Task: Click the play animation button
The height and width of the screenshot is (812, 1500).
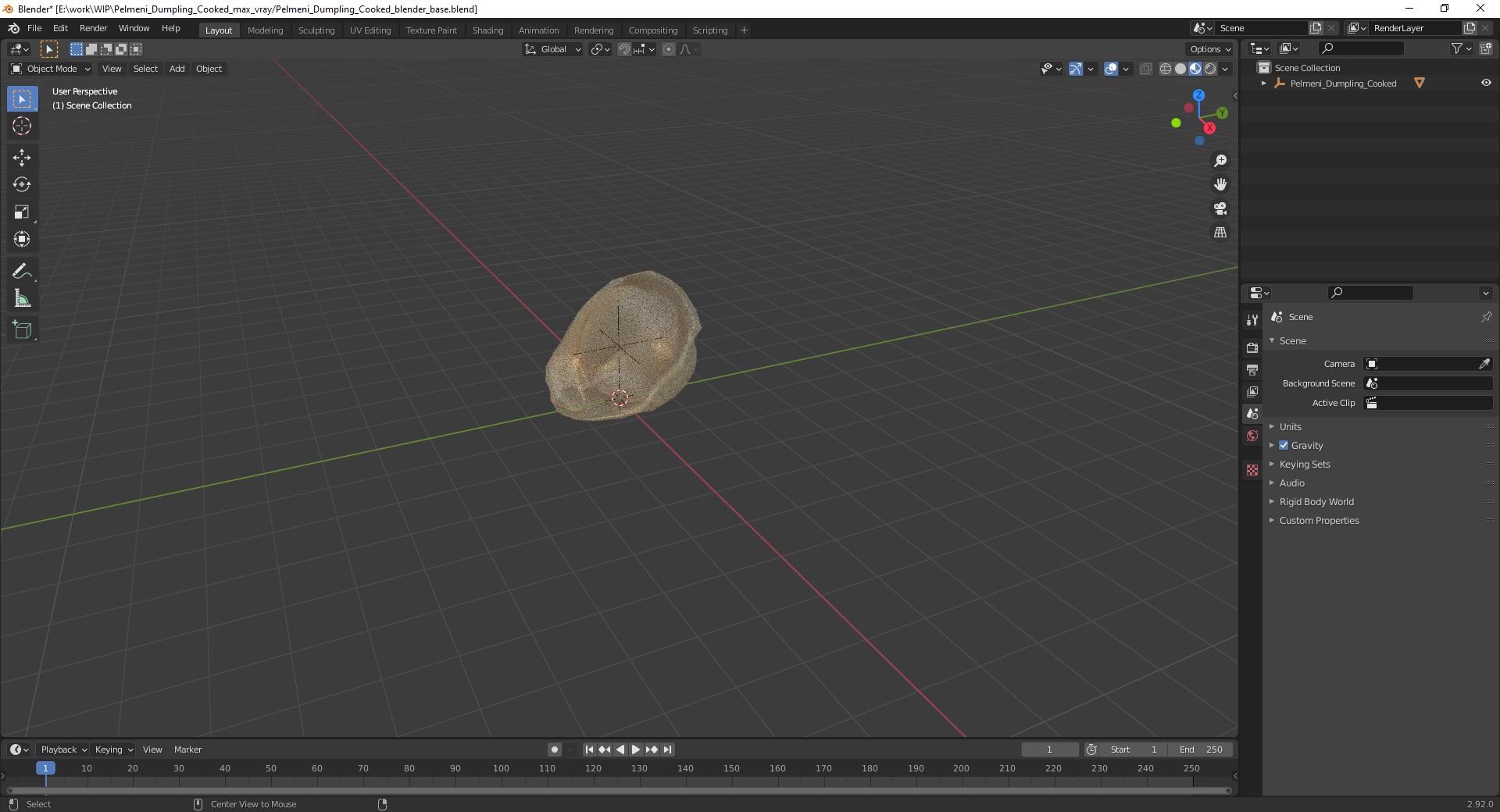Action: click(636, 750)
